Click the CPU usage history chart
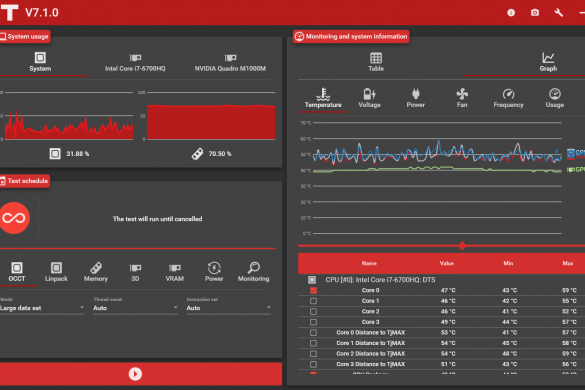585x390 pixels. click(x=69, y=116)
